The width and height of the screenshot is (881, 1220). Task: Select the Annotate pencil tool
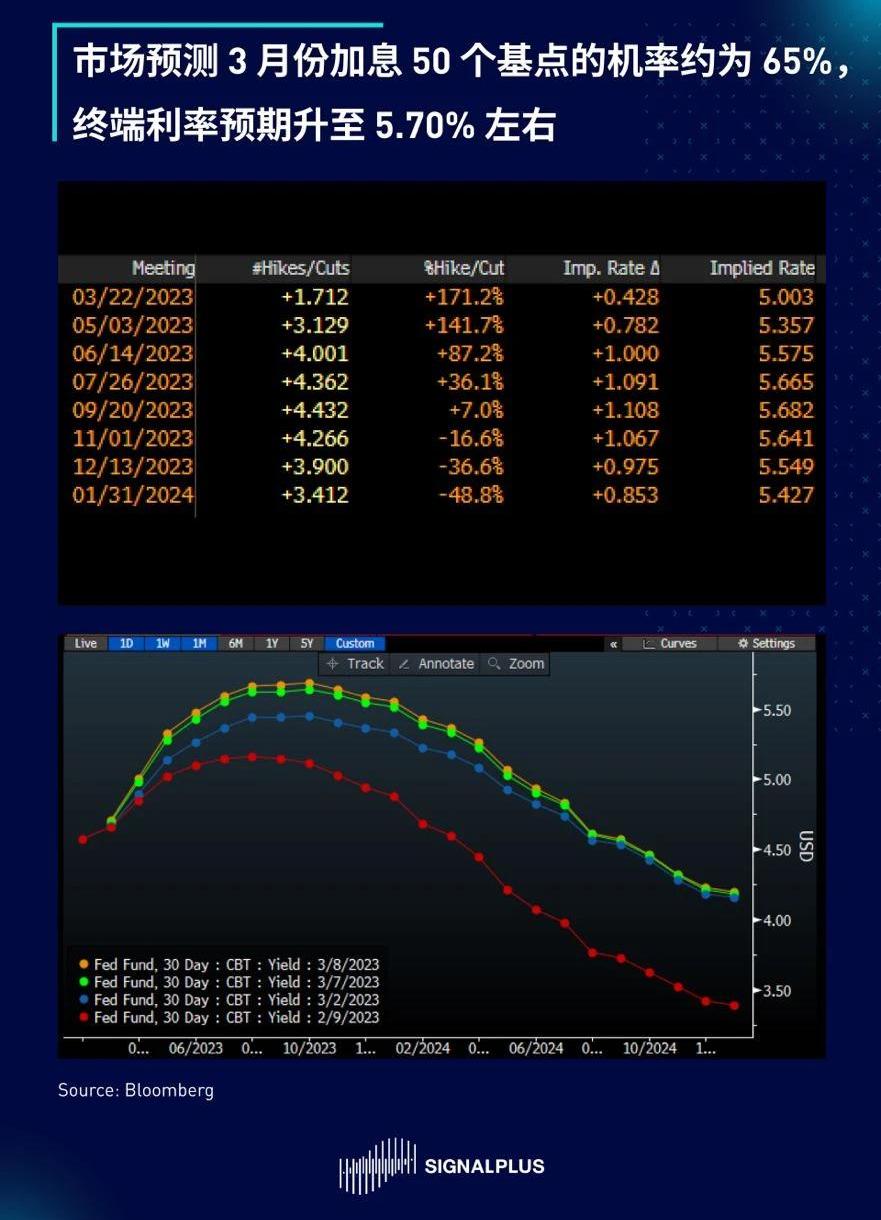point(435,664)
